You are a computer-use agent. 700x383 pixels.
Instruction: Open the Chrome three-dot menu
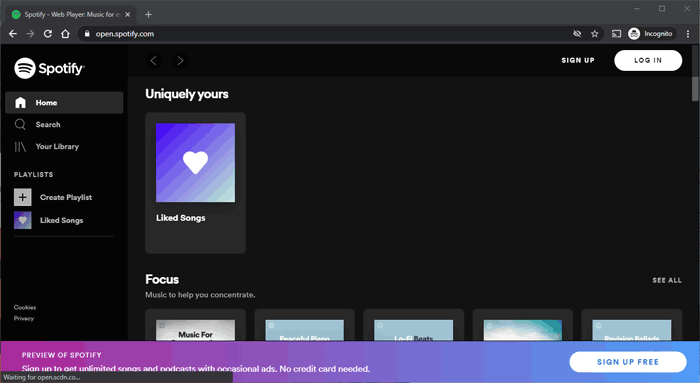pos(688,34)
